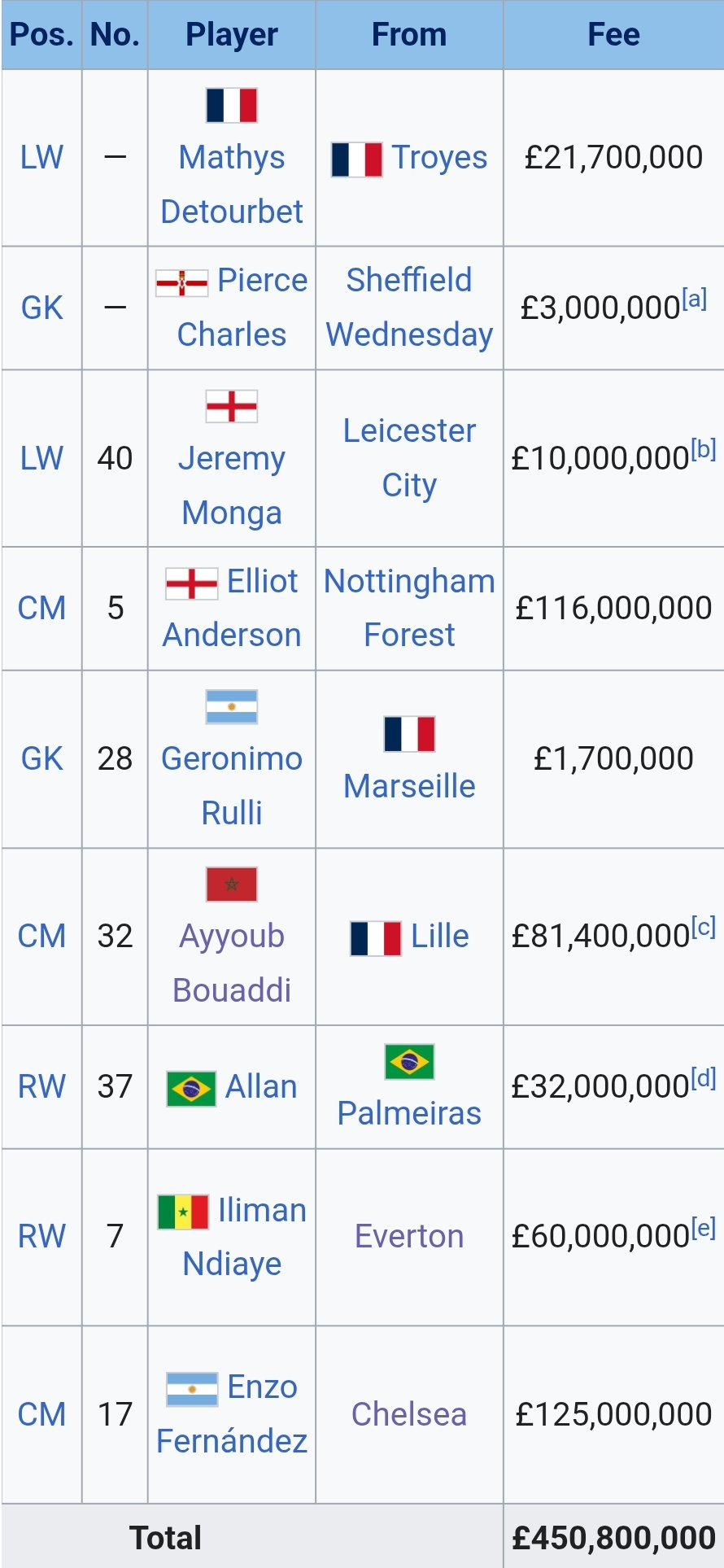The image size is (724, 1568).
Task: Open the Elliot Anderson player link
Action: click(232, 608)
